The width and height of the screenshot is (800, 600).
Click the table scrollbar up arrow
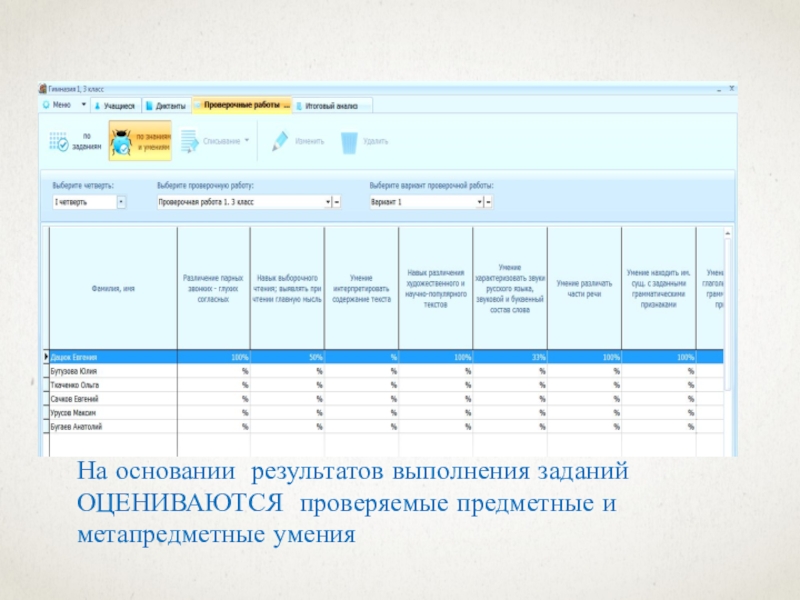pyautogui.click(x=728, y=233)
